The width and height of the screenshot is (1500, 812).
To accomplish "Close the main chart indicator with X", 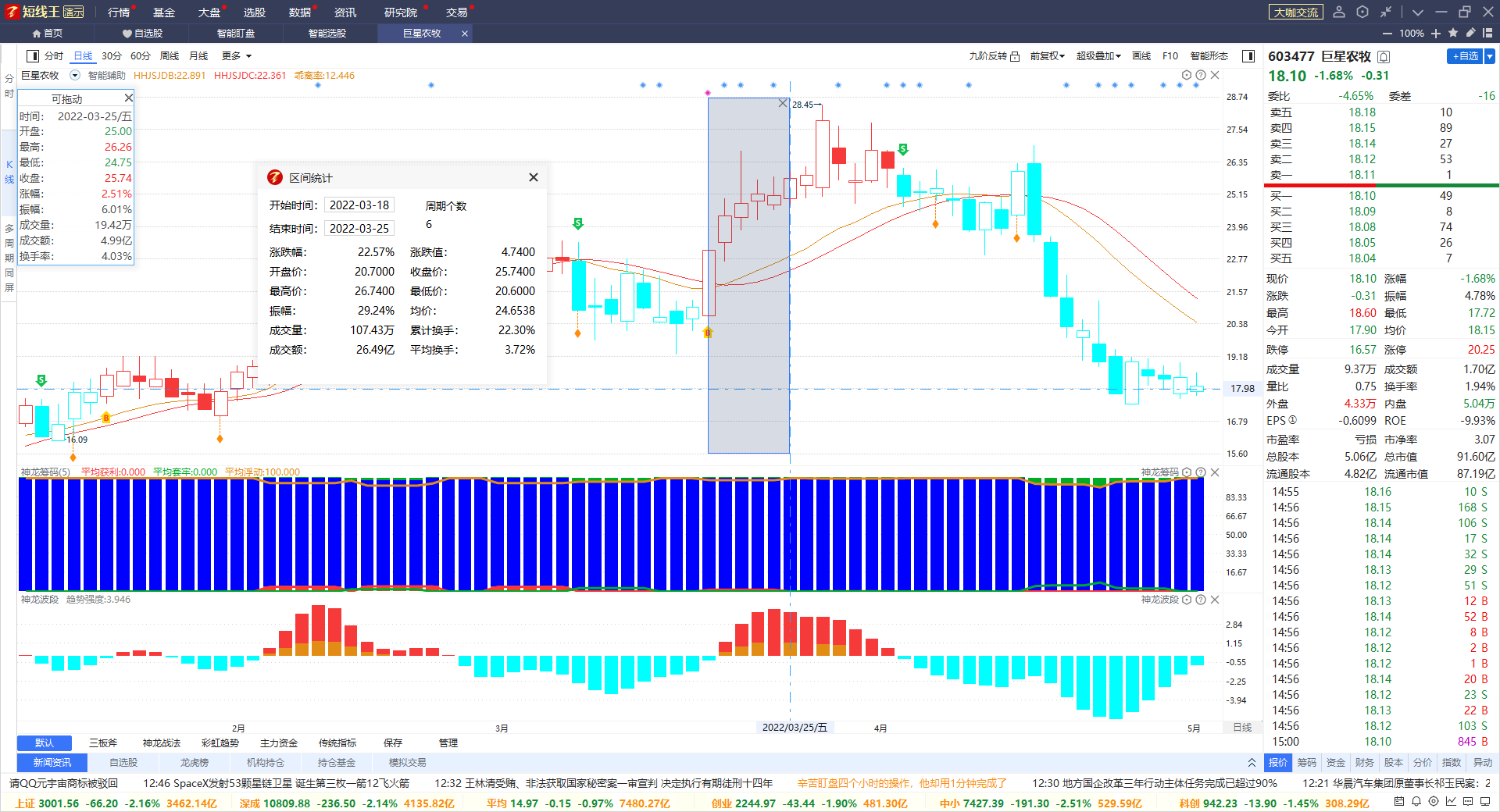I will coord(1215,75).
